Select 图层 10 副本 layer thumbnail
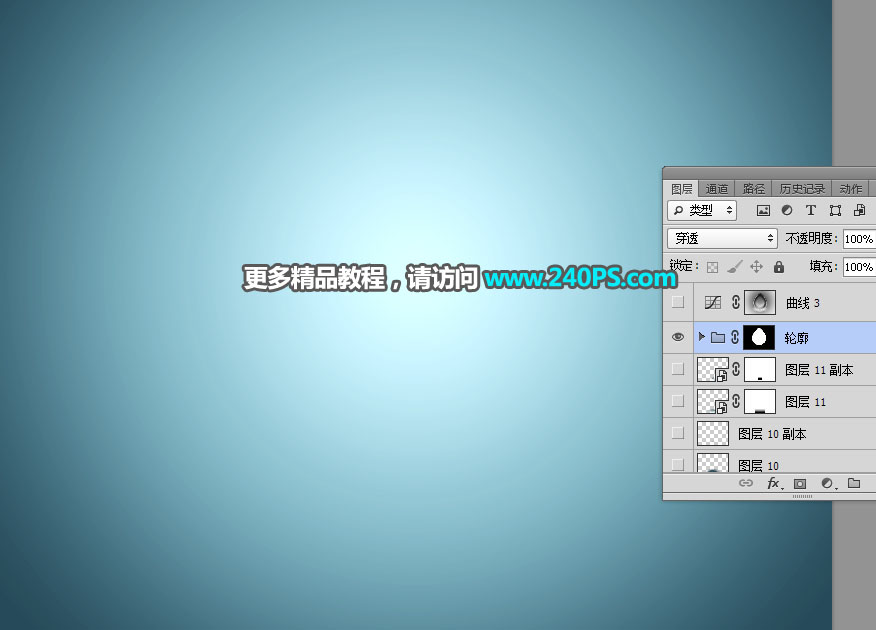 tap(713, 433)
